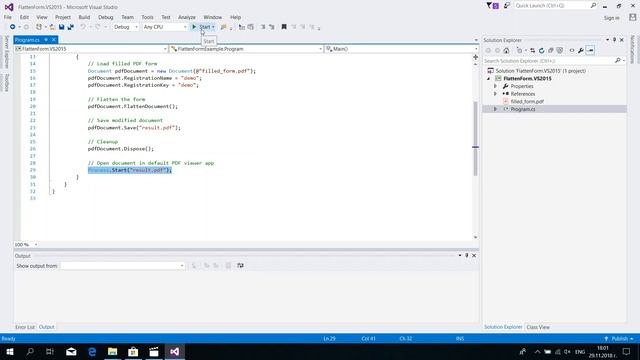The width and height of the screenshot is (640, 360).
Task: Click Sync with Active Document icon
Action: click(x=533, y=51)
